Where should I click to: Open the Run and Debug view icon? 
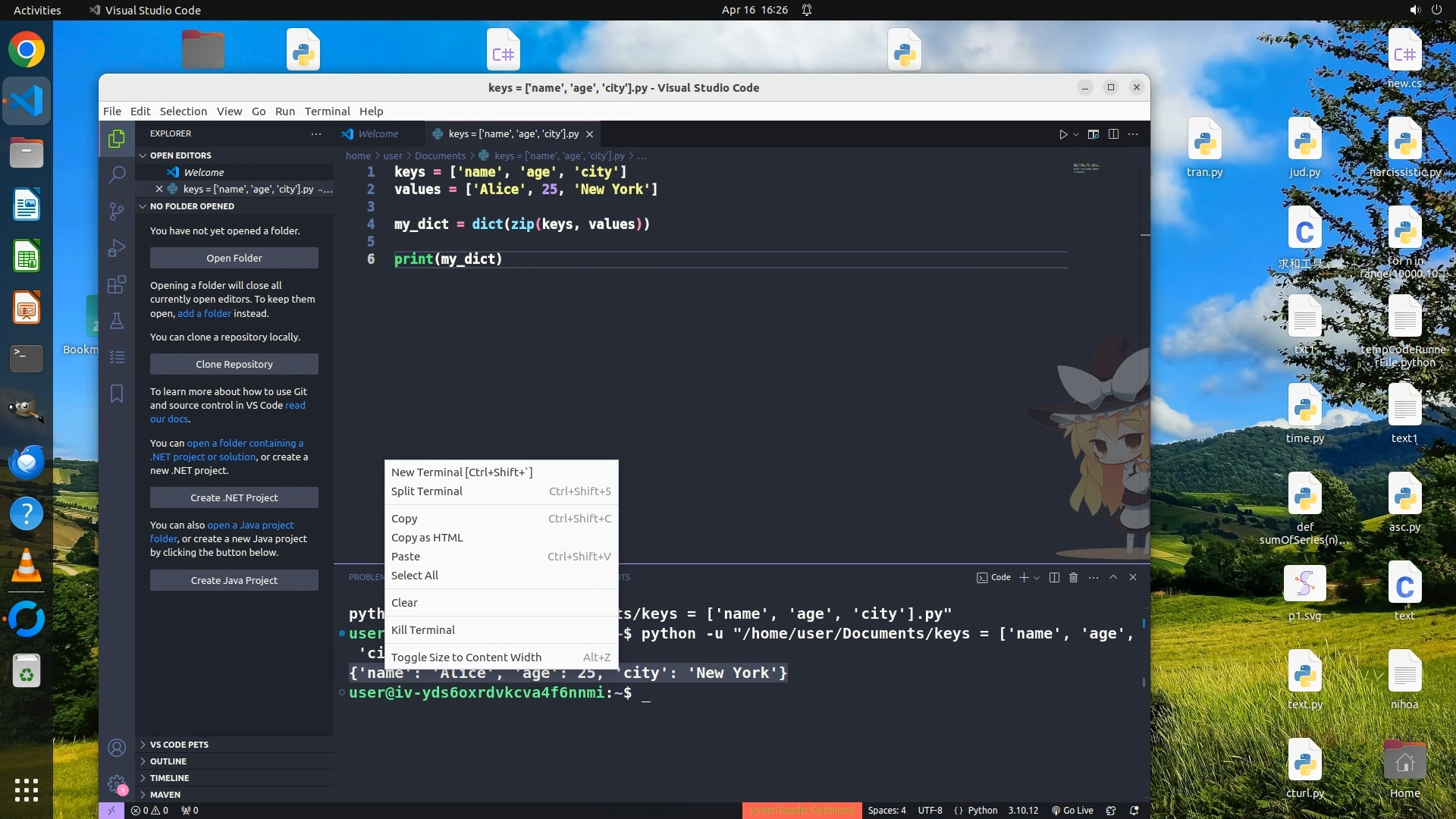point(117,248)
